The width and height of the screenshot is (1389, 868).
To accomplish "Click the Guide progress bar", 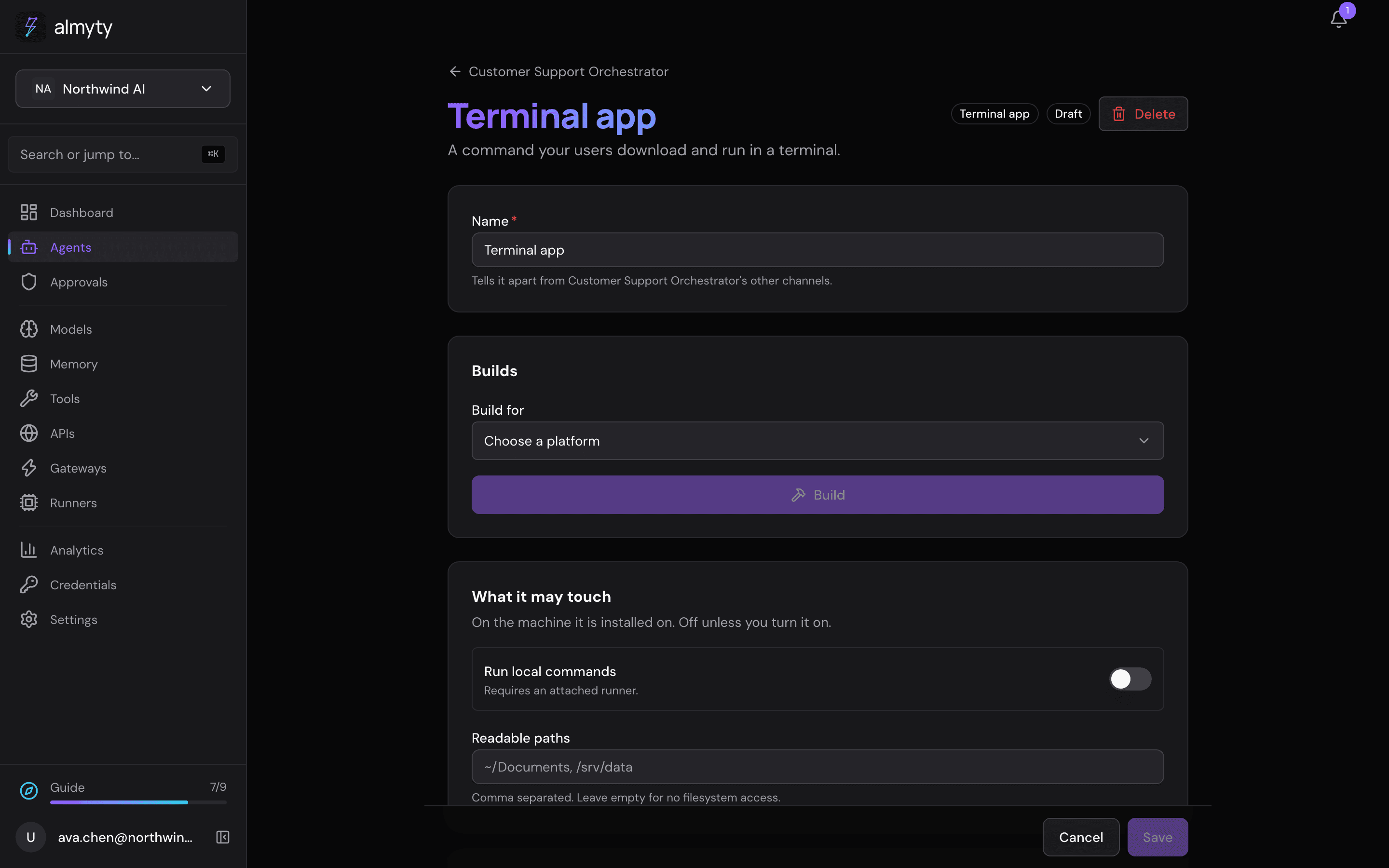I will pyautogui.click(x=138, y=802).
